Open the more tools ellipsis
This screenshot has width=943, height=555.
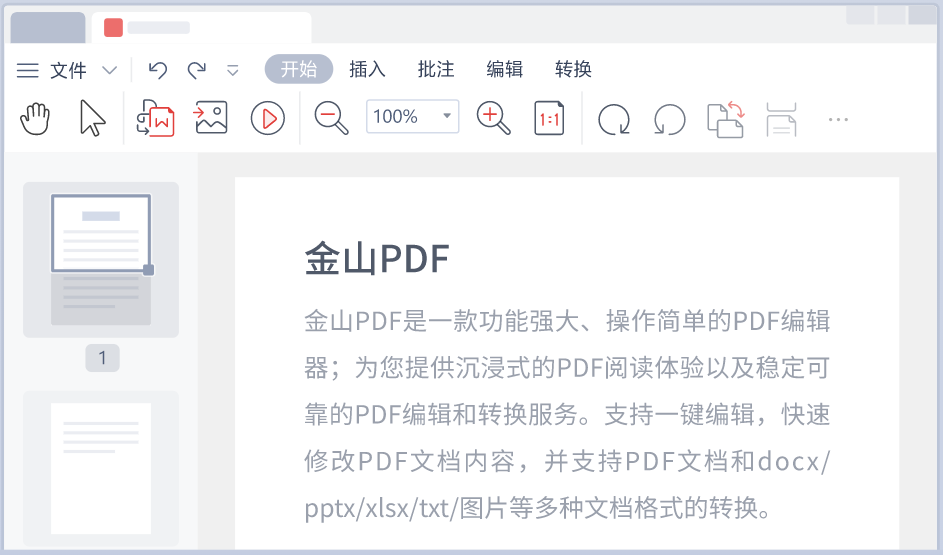pos(838,120)
